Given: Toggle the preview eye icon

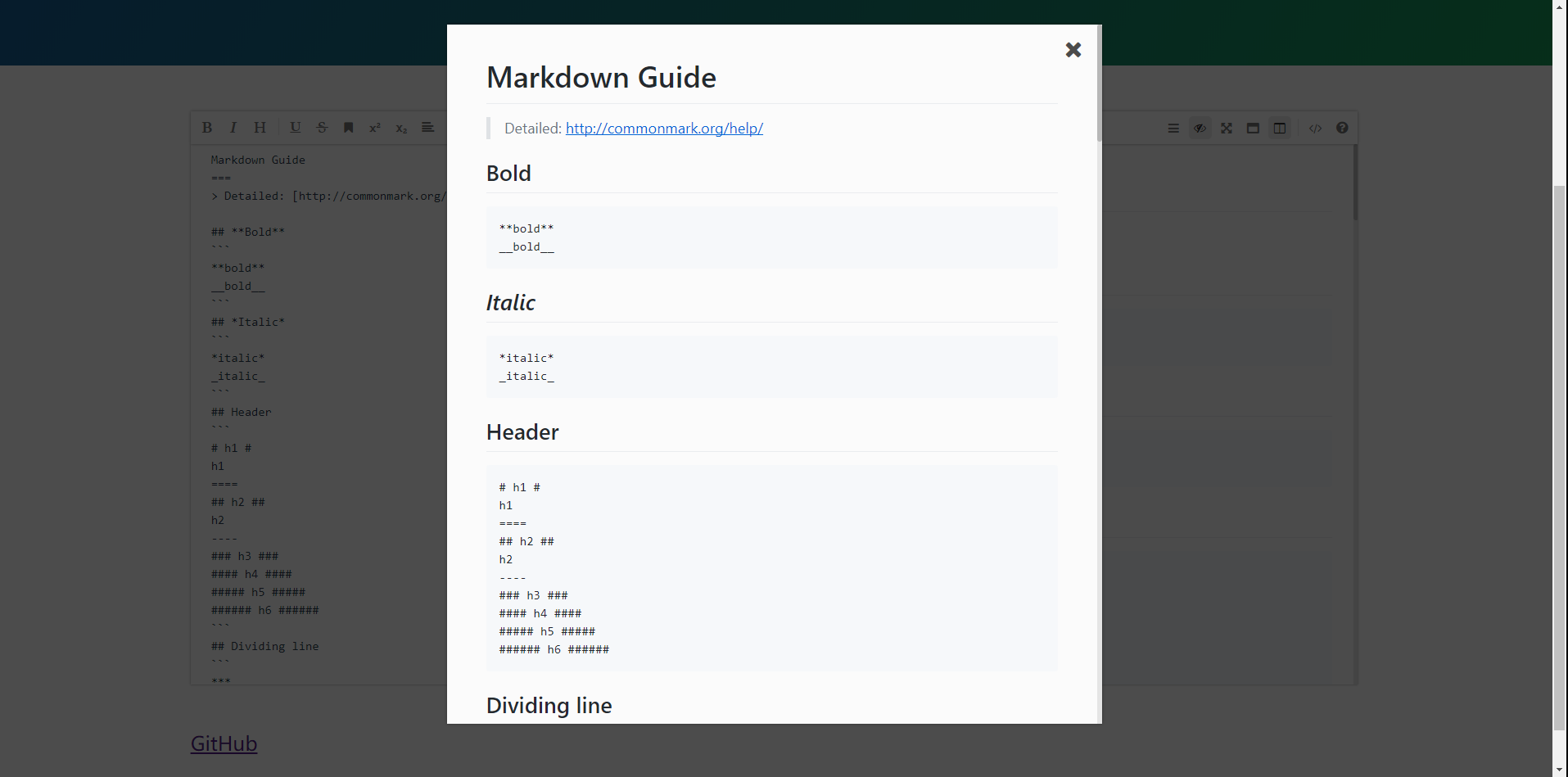Looking at the screenshot, I should point(1200,128).
